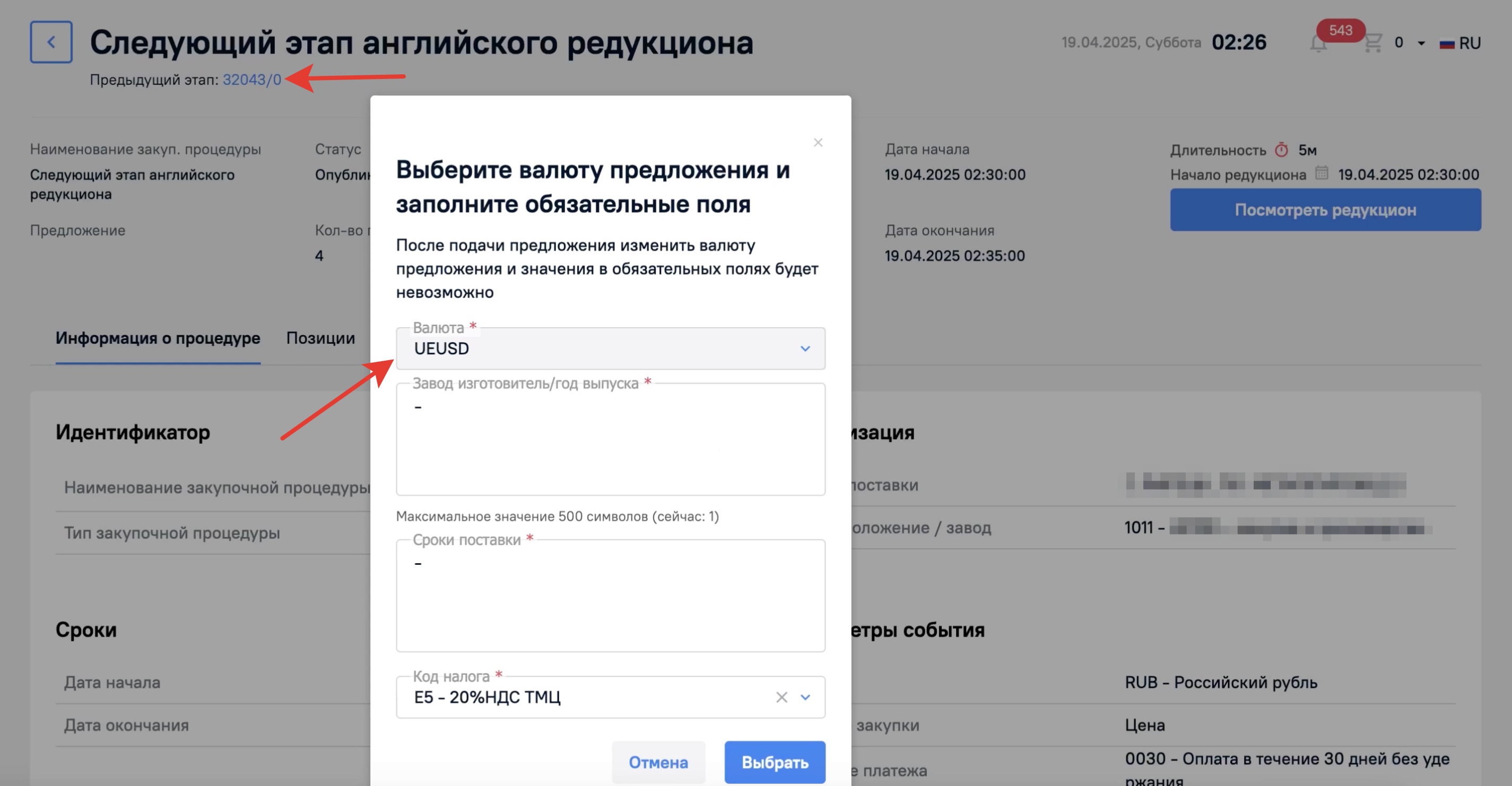This screenshot has width=1512, height=786.
Task: Select RUB – Российский рубль value
Action: pos(1221,683)
